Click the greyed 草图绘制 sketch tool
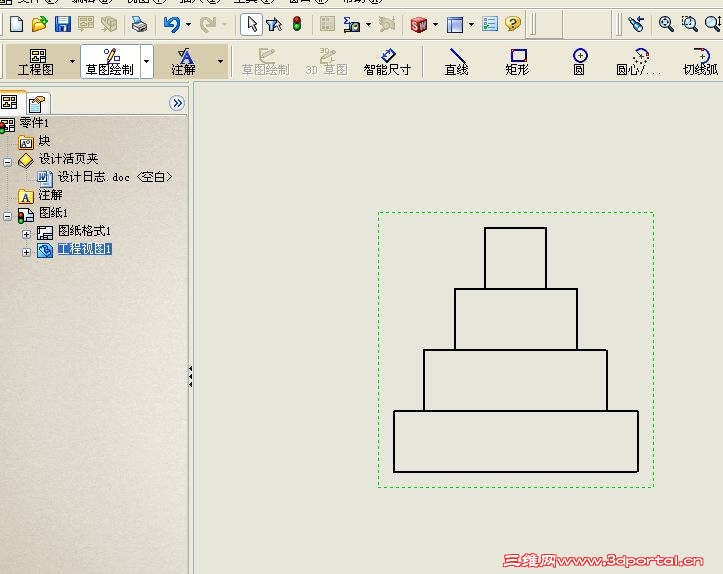This screenshot has height=574, width=723. click(x=266, y=62)
